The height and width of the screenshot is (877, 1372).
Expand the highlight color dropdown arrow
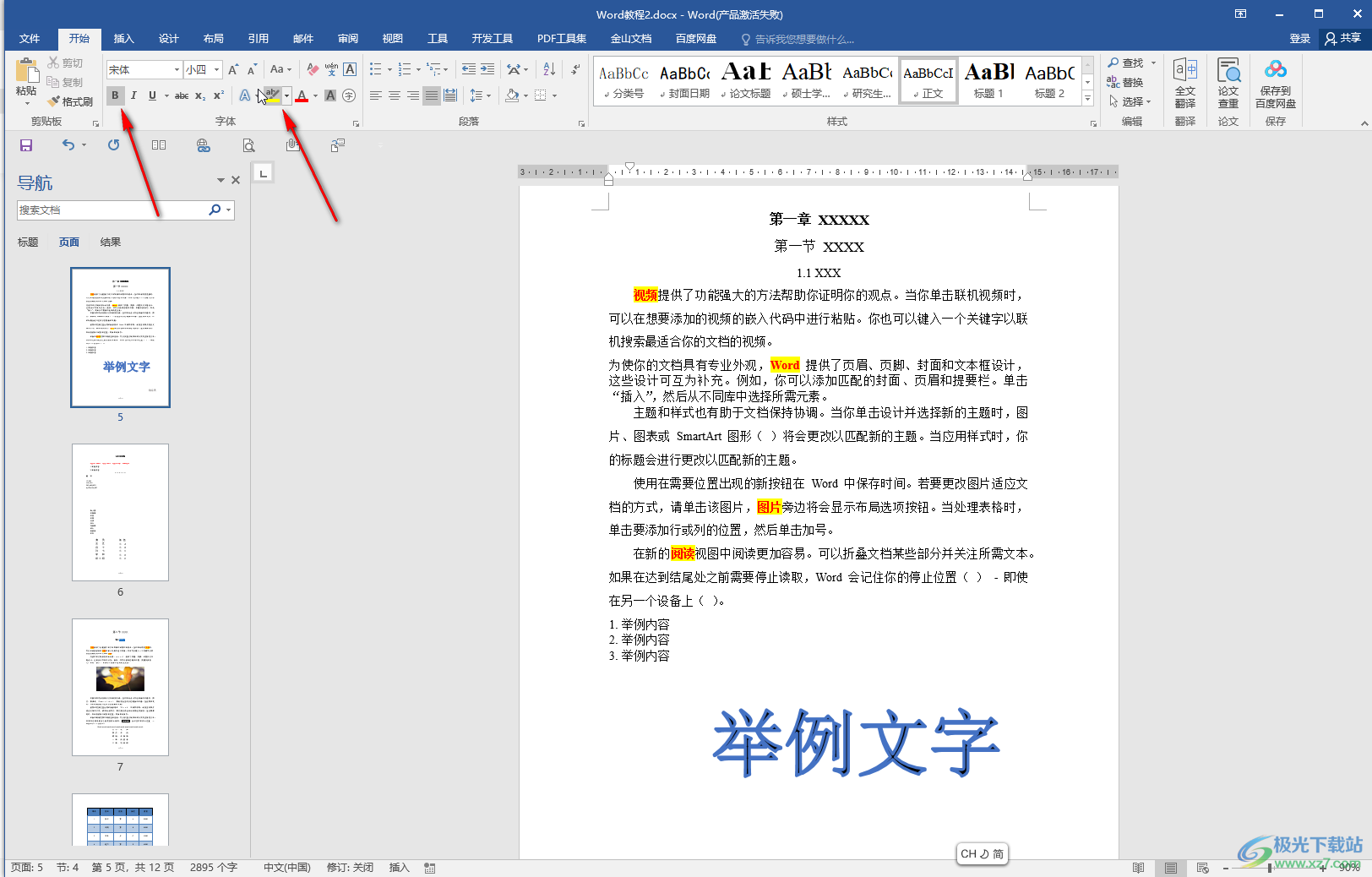tap(287, 95)
